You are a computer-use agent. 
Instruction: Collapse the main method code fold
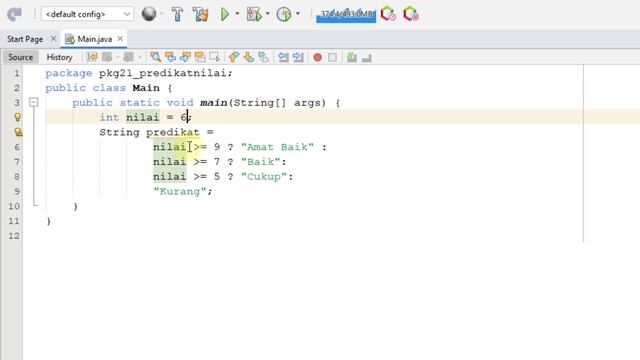34,102
